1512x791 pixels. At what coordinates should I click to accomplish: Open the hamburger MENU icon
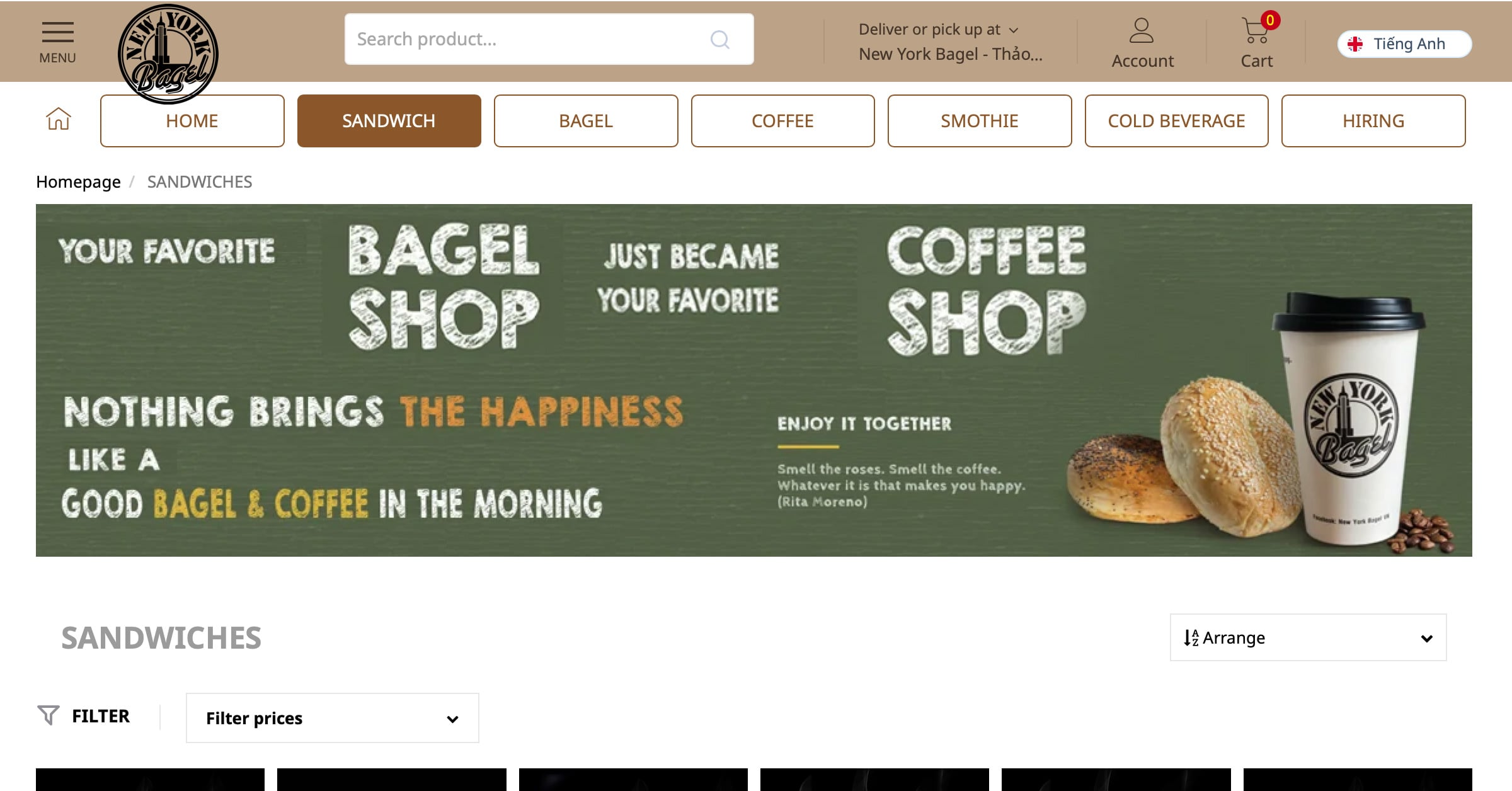coord(57,33)
